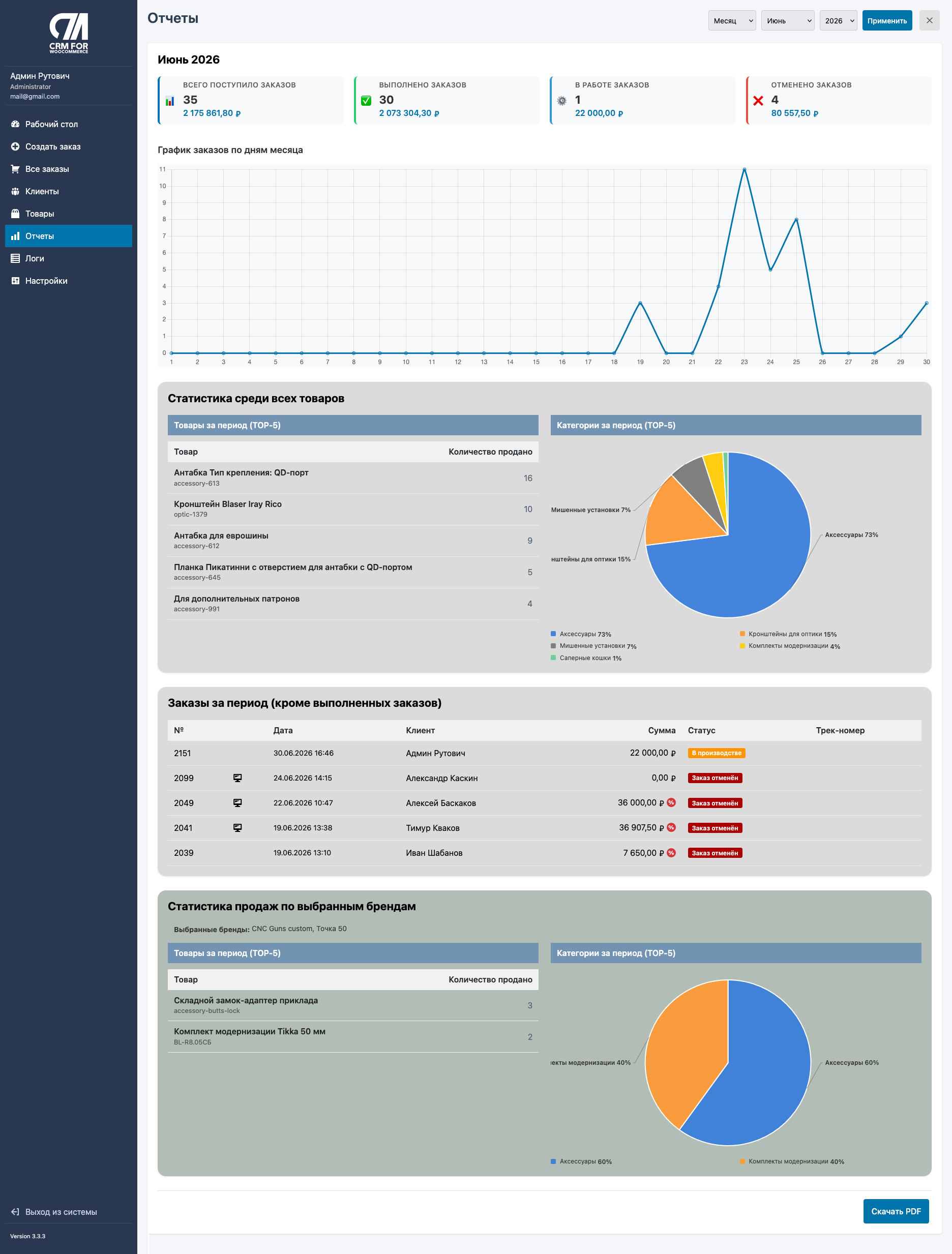Image resolution: width=952 pixels, height=1254 pixels.
Task: Click the discount percent icon for order 2039
Action: pos(671,853)
